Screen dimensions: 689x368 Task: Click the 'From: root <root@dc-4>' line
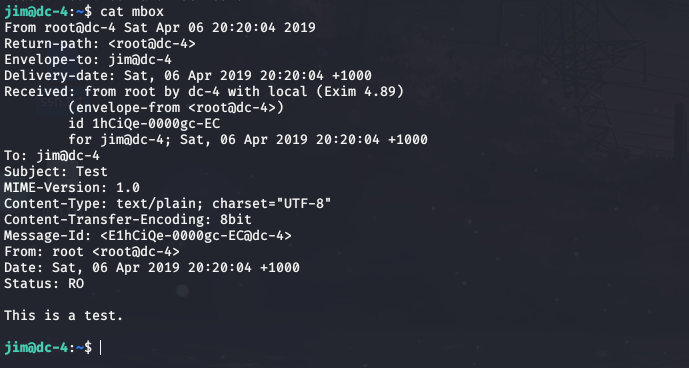tap(92, 251)
